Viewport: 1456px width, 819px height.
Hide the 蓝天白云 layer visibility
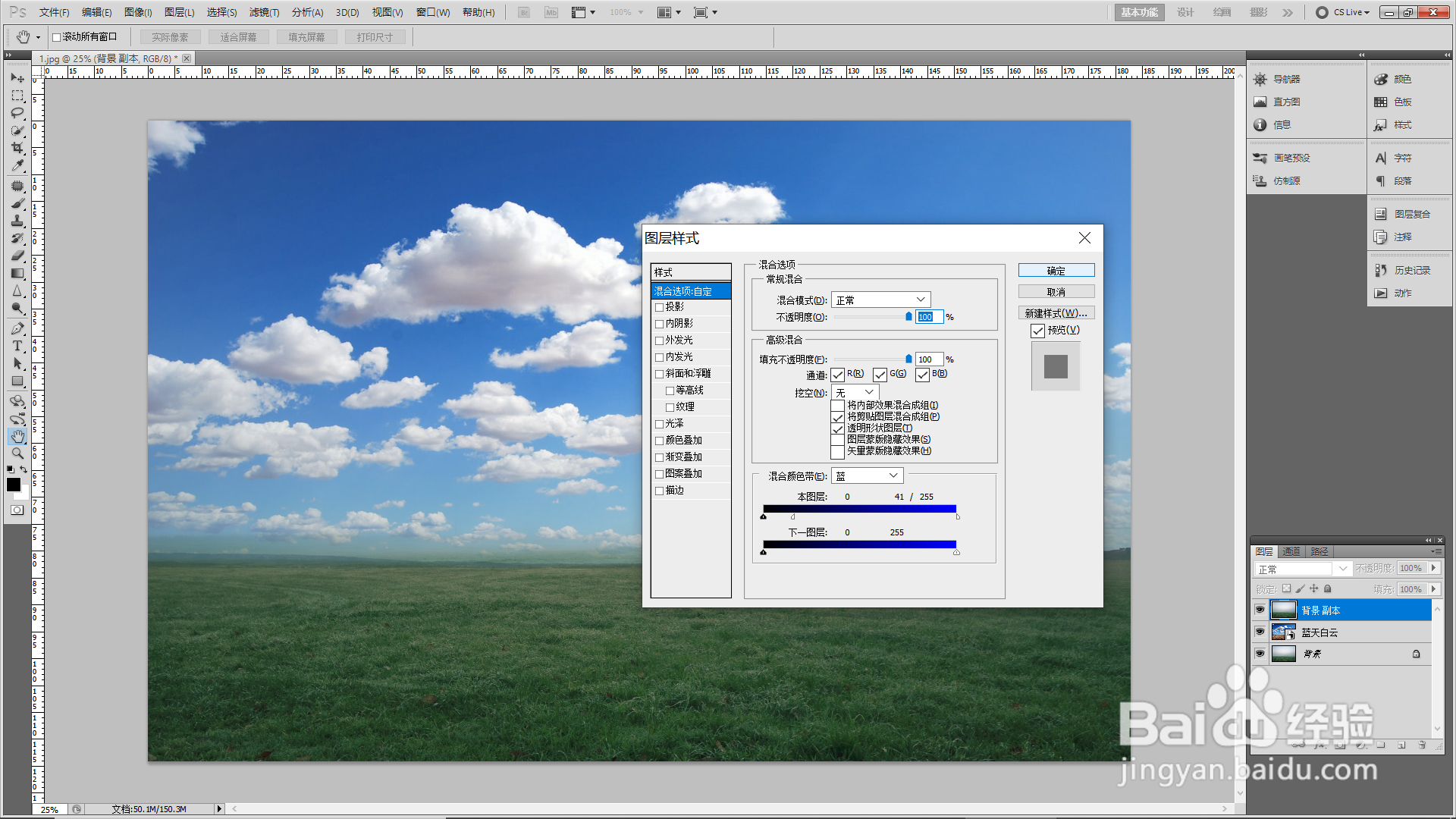click(1260, 632)
